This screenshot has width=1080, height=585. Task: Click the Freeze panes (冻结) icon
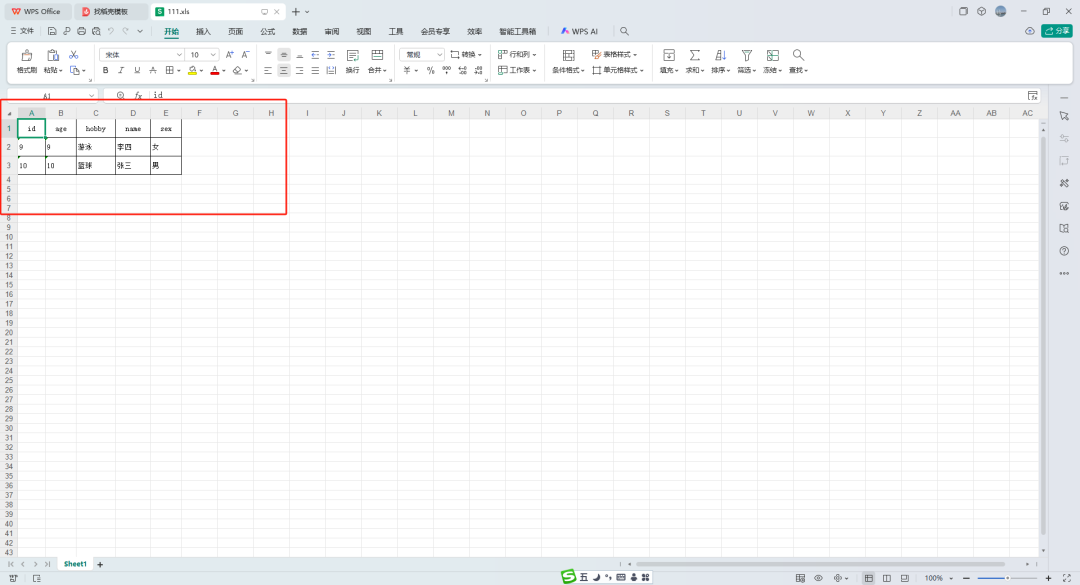pos(772,55)
